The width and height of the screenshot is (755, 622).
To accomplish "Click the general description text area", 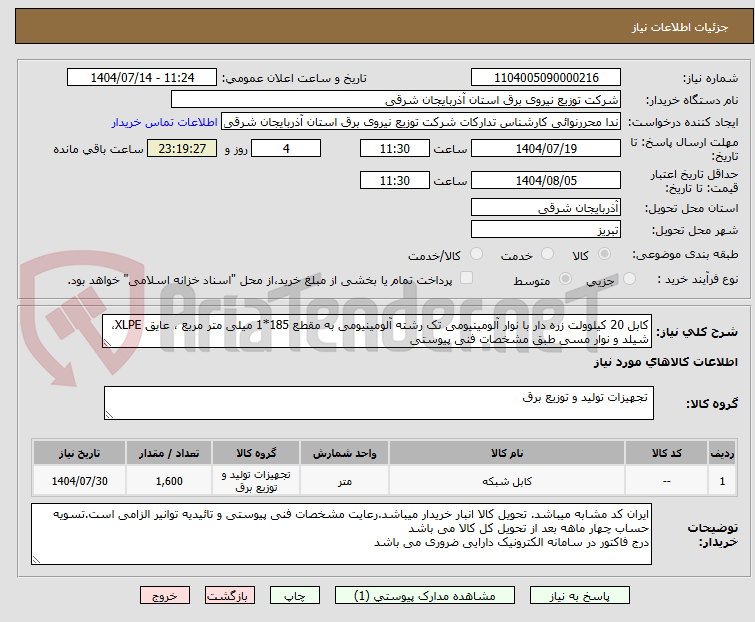I will coord(377,331).
